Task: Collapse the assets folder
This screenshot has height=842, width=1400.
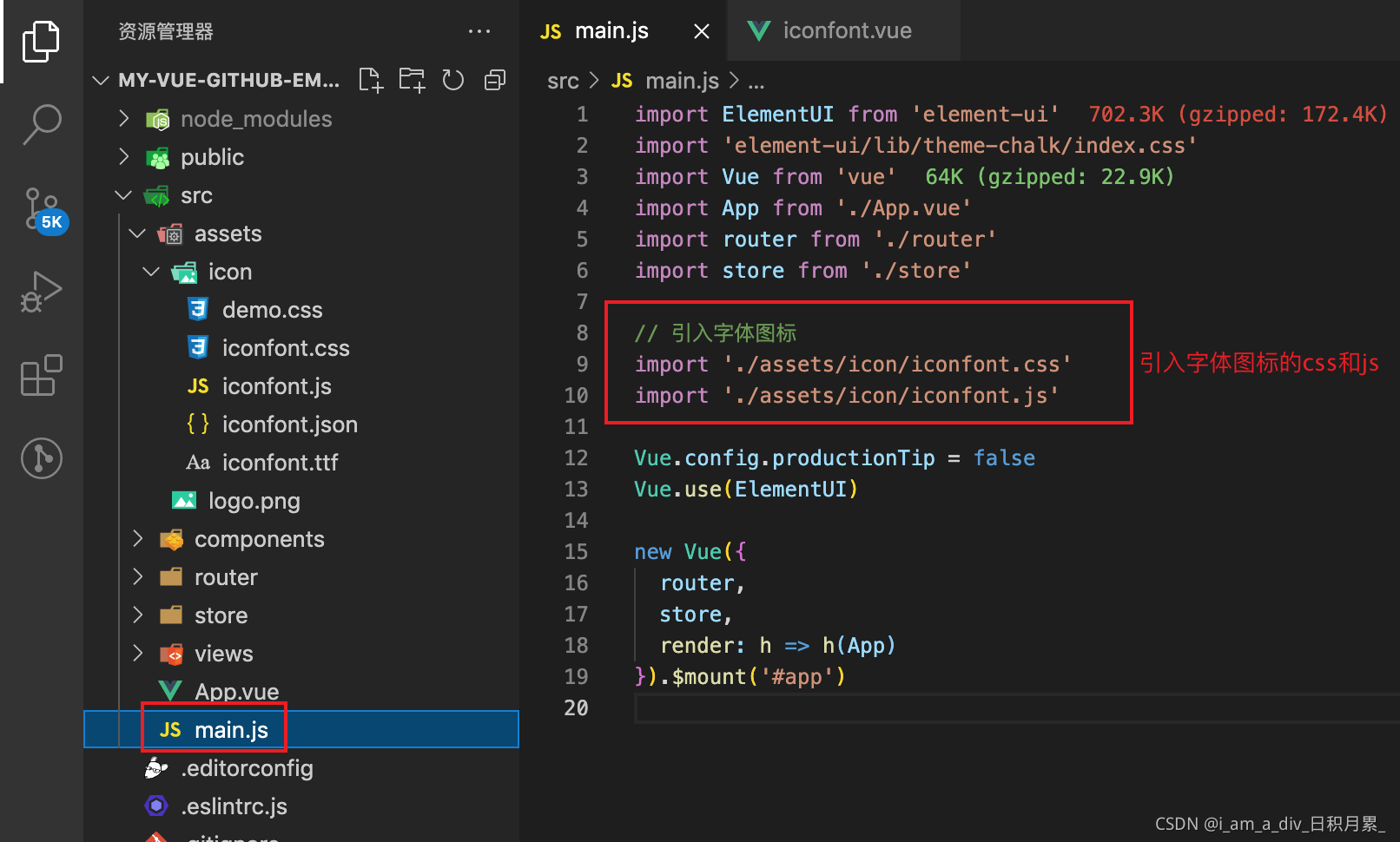Action: (x=137, y=234)
